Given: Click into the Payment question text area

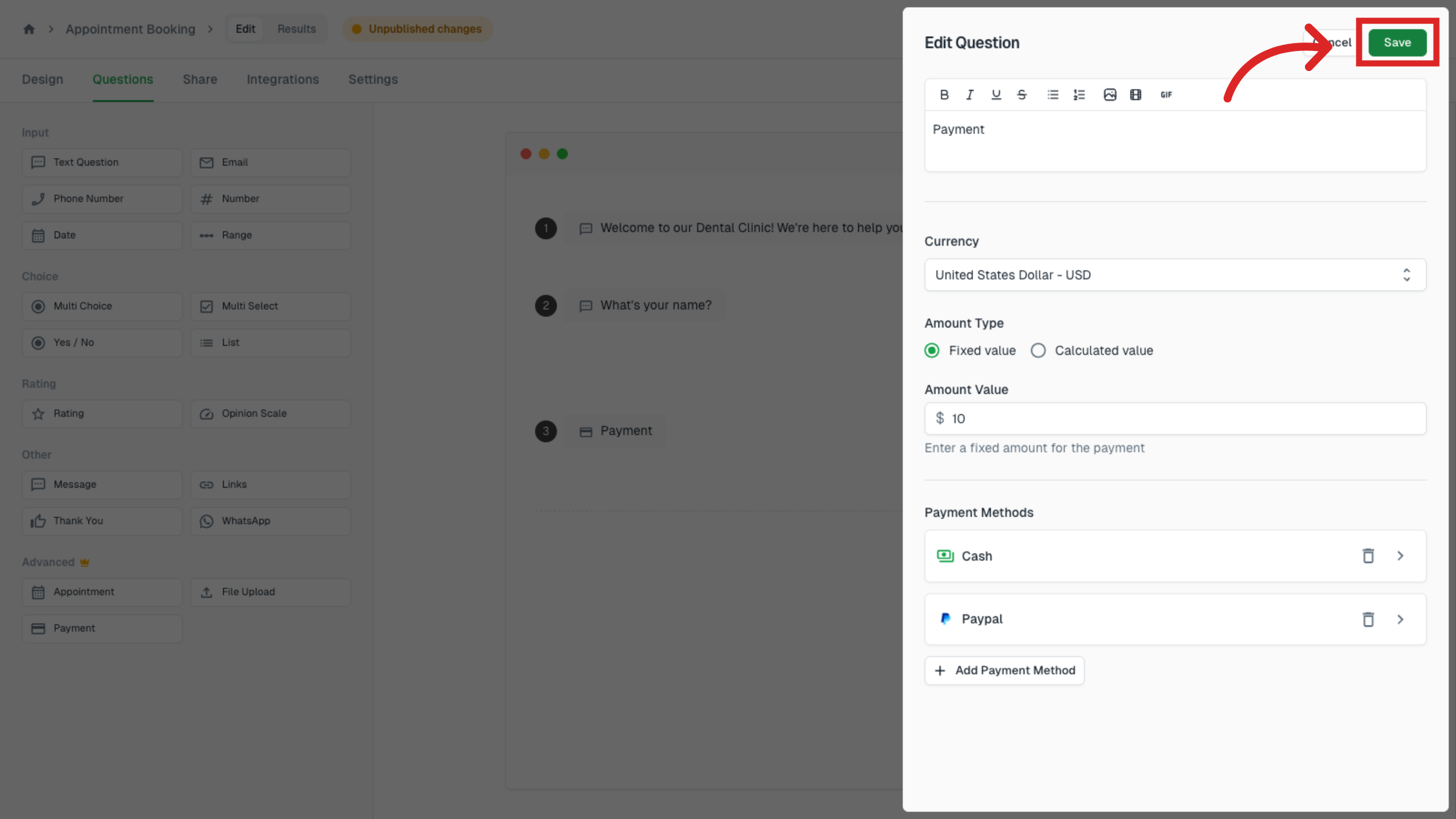Looking at the screenshot, I should (1175, 141).
